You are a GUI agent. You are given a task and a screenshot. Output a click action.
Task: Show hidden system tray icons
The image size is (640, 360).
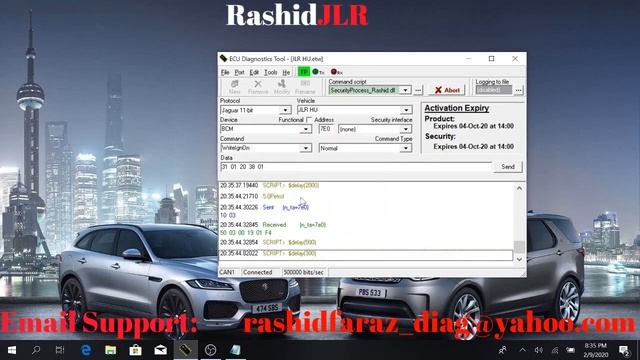pyautogui.click(x=522, y=350)
